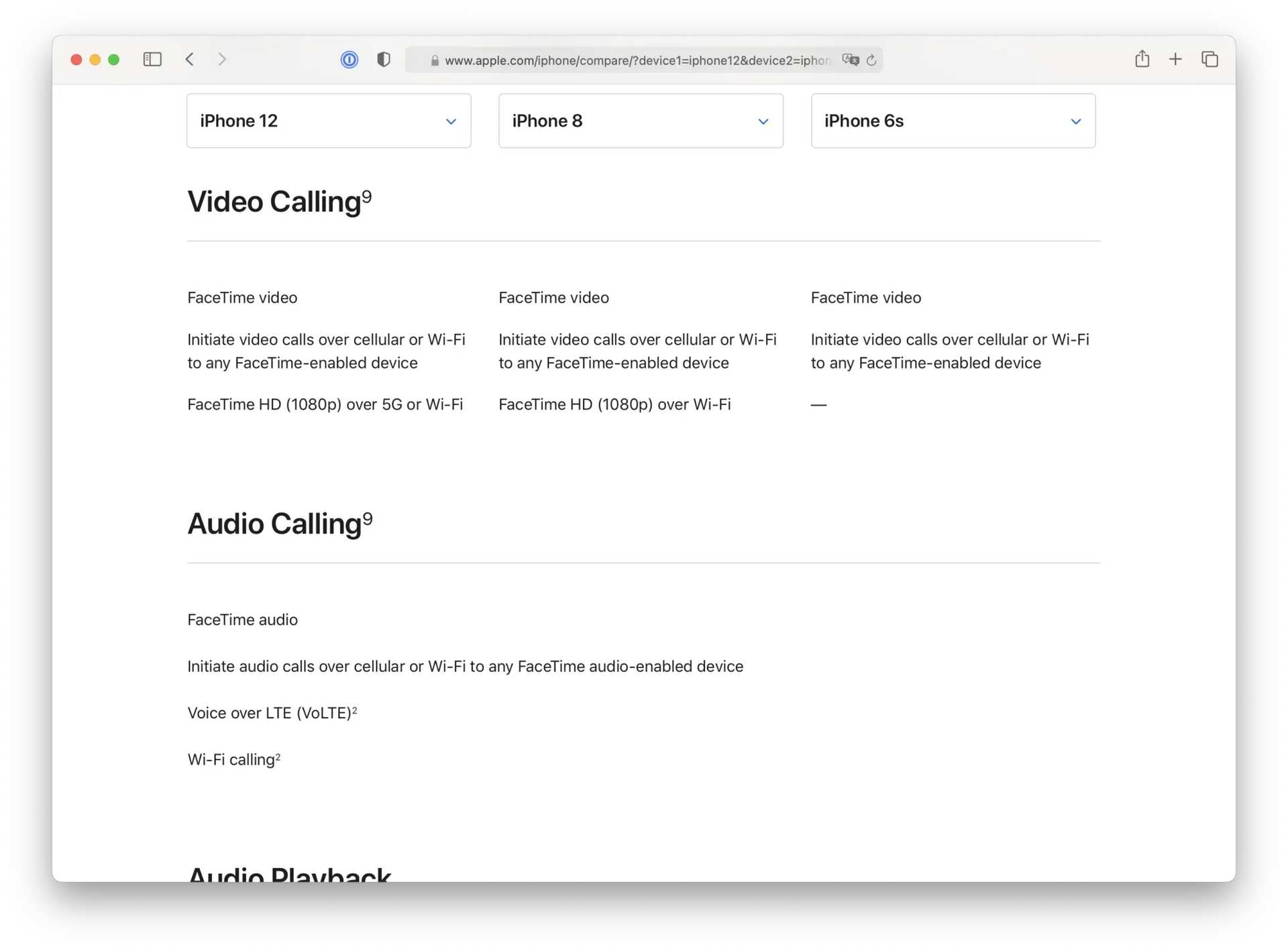Open the 1Password browser extension
The width and height of the screenshot is (1288, 951).
pyautogui.click(x=350, y=60)
